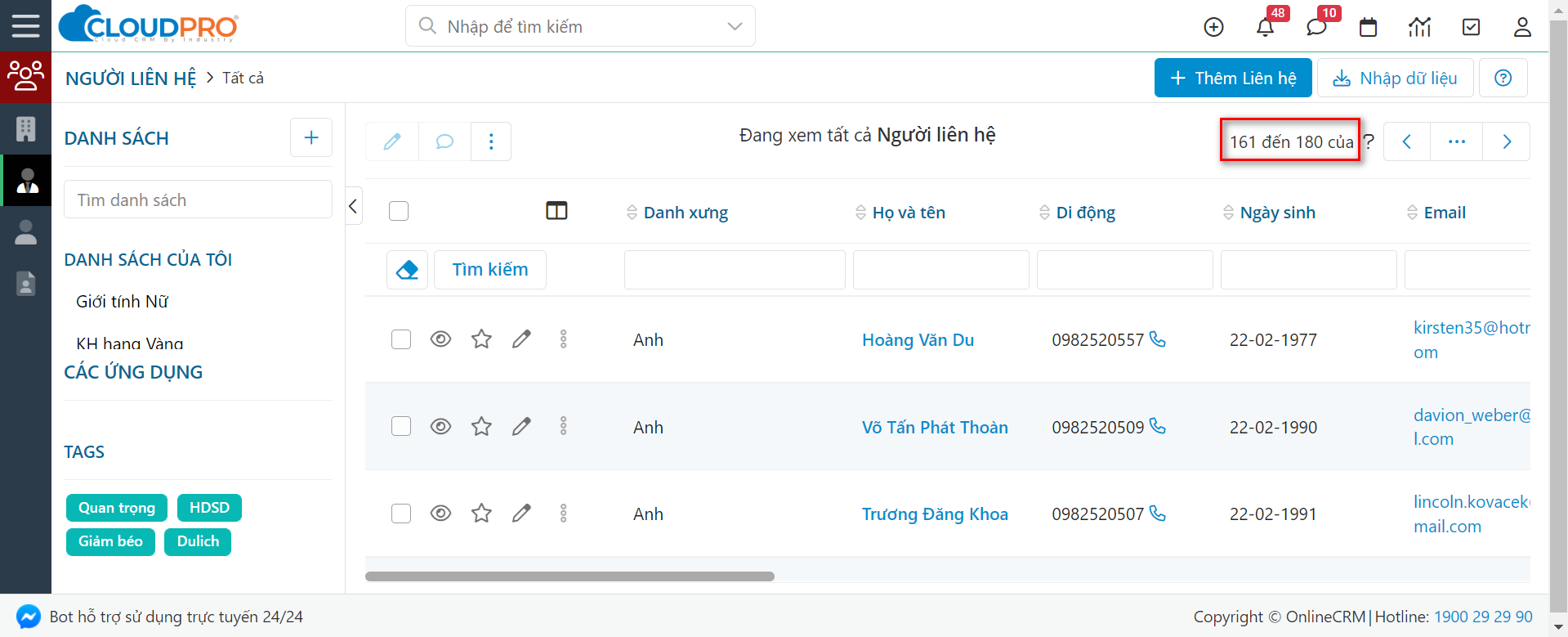The height and width of the screenshot is (637, 1568).
Task: Open the column layout settings icon
Action: point(556,211)
